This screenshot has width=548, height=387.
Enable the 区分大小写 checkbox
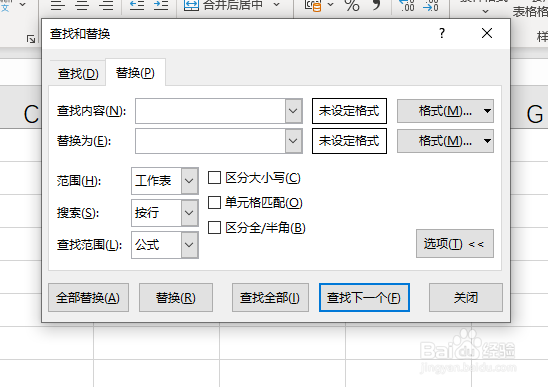(214, 178)
